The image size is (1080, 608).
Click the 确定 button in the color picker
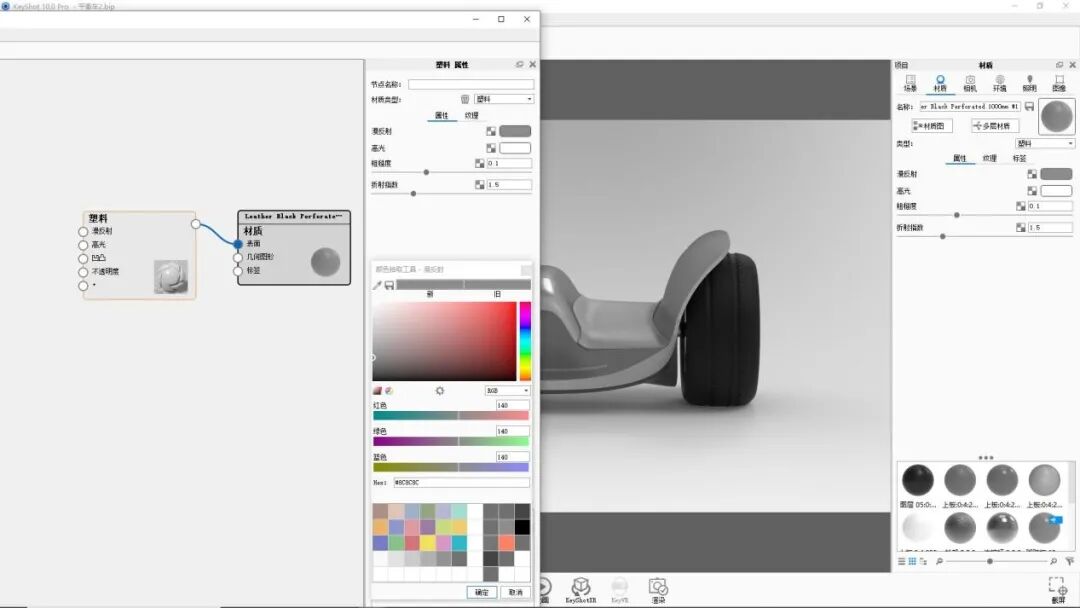[481, 591]
